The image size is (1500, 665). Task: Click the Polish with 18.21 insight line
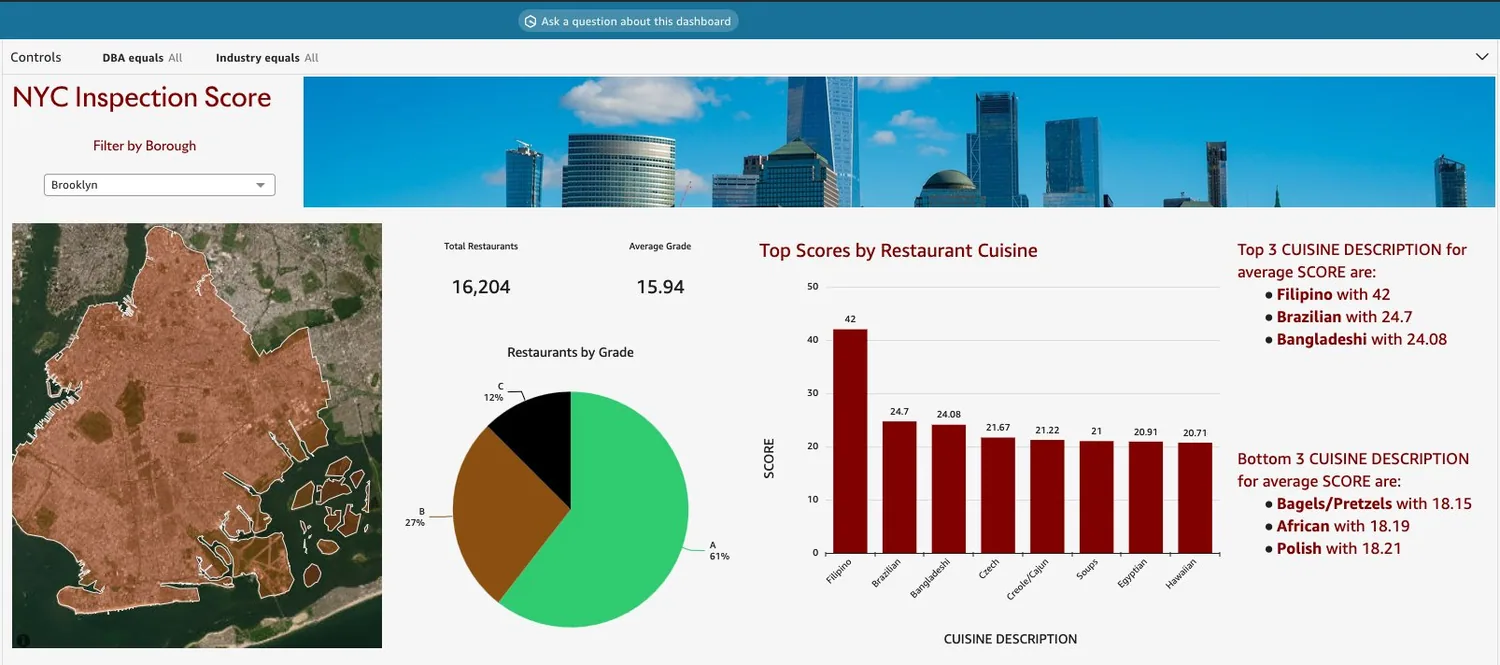pyautogui.click(x=1339, y=549)
